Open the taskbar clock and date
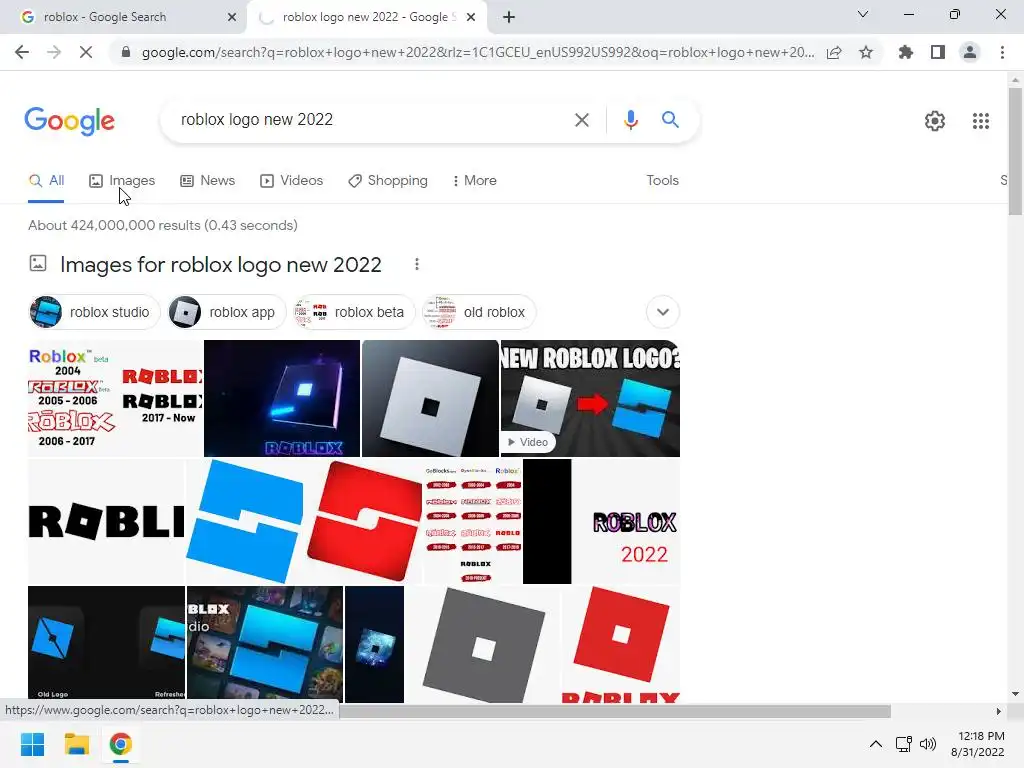Screen dimensions: 1024x768 pos(978,744)
